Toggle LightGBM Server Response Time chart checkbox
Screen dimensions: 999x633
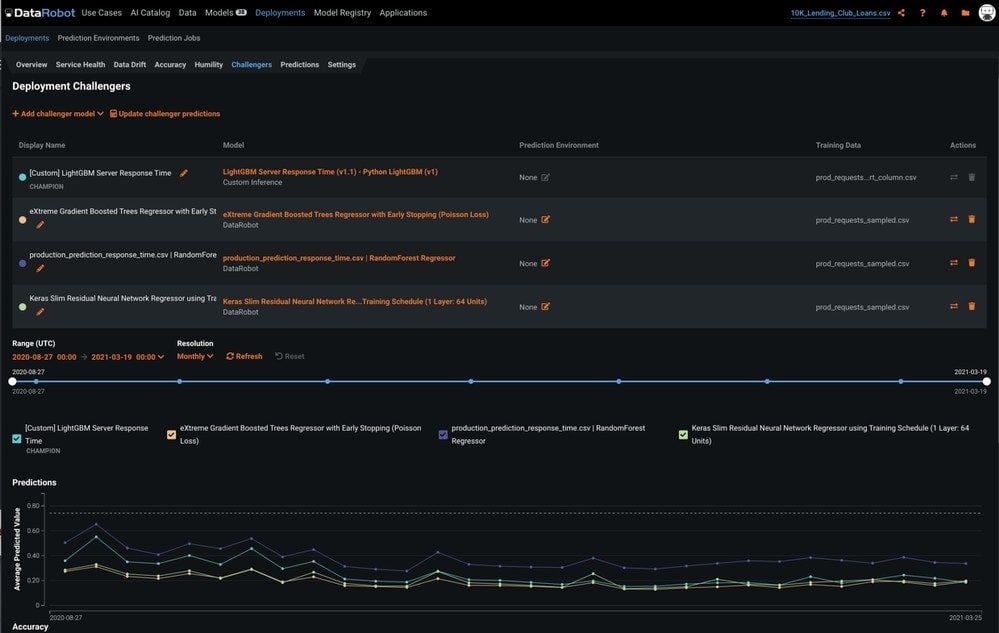(x=17, y=439)
